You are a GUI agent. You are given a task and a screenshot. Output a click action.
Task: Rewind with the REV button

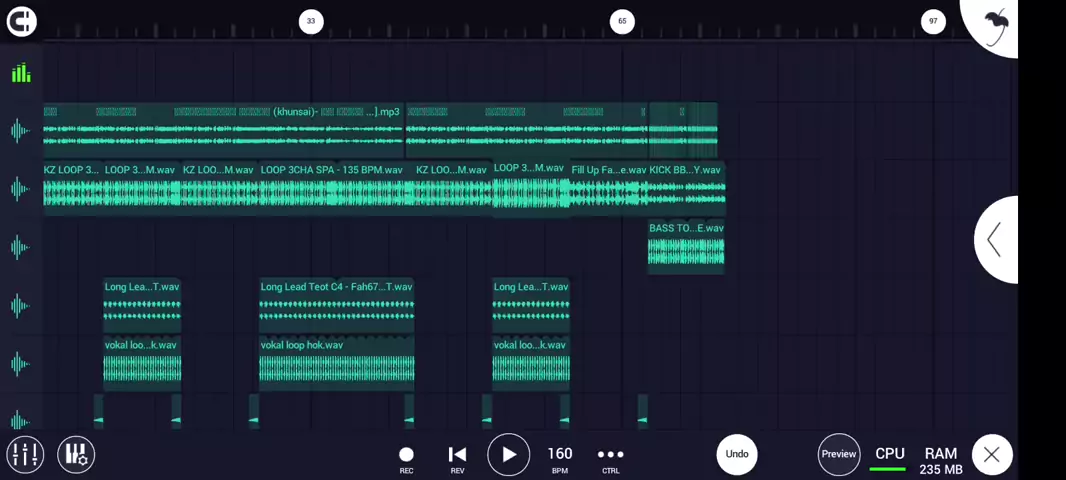pyautogui.click(x=458, y=460)
